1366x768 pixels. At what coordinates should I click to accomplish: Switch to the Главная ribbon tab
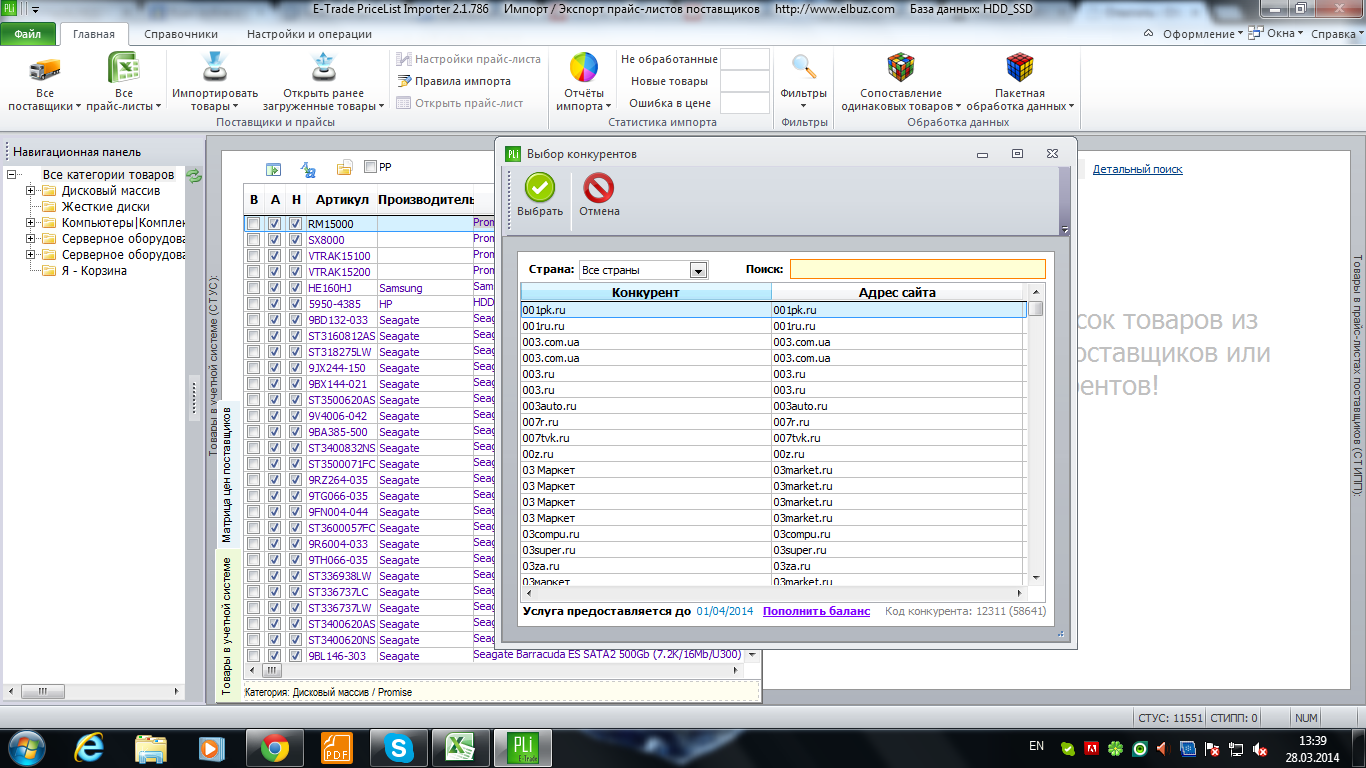[x=94, y=34]
